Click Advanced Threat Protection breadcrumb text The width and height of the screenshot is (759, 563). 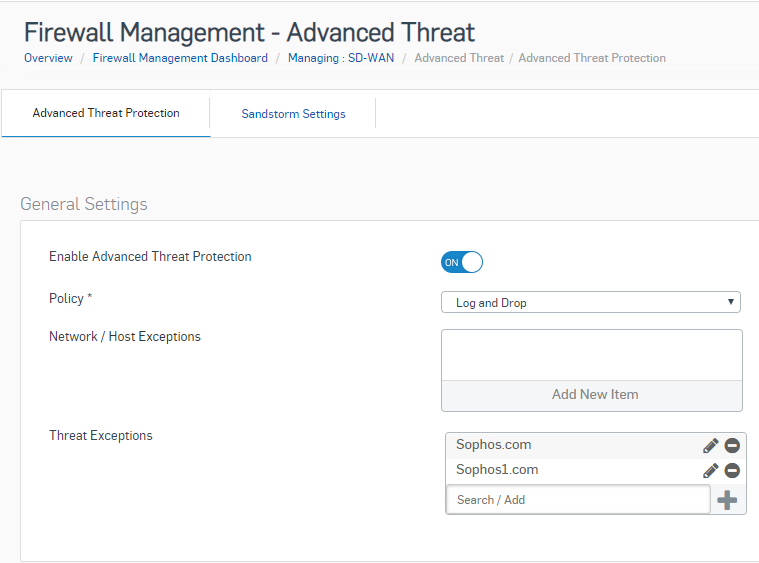[592, 58]
